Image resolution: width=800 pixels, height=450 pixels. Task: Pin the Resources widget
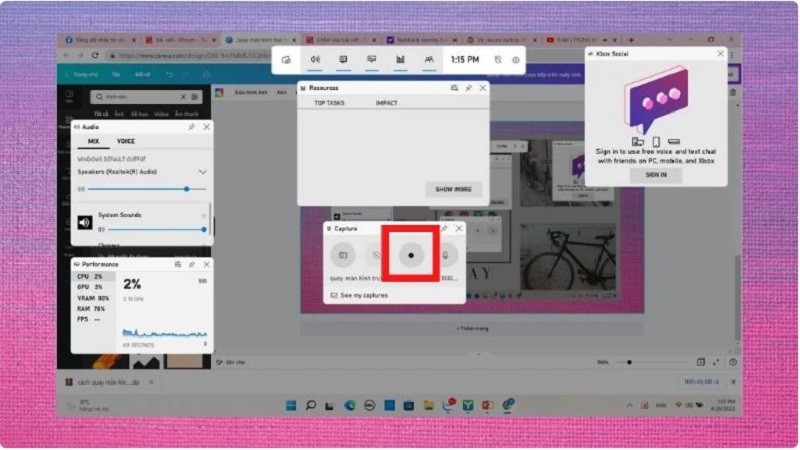[x=470, y=88]
